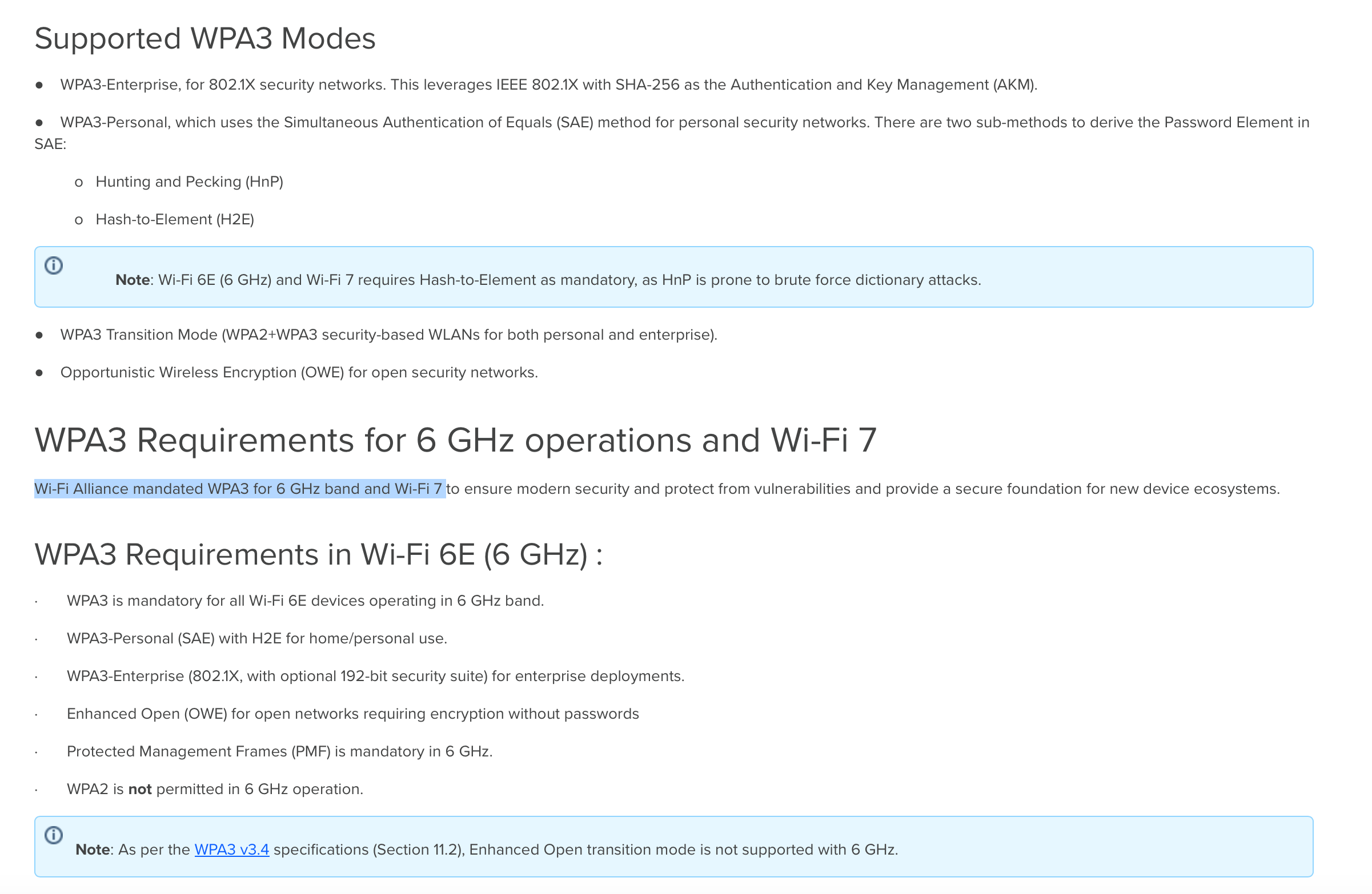The height and width of the screenshot is (894, 1372).
Task: Click "WPA3 is mandatory for all Wi-Fi 6E devices" line
Action: coord(305,601)
